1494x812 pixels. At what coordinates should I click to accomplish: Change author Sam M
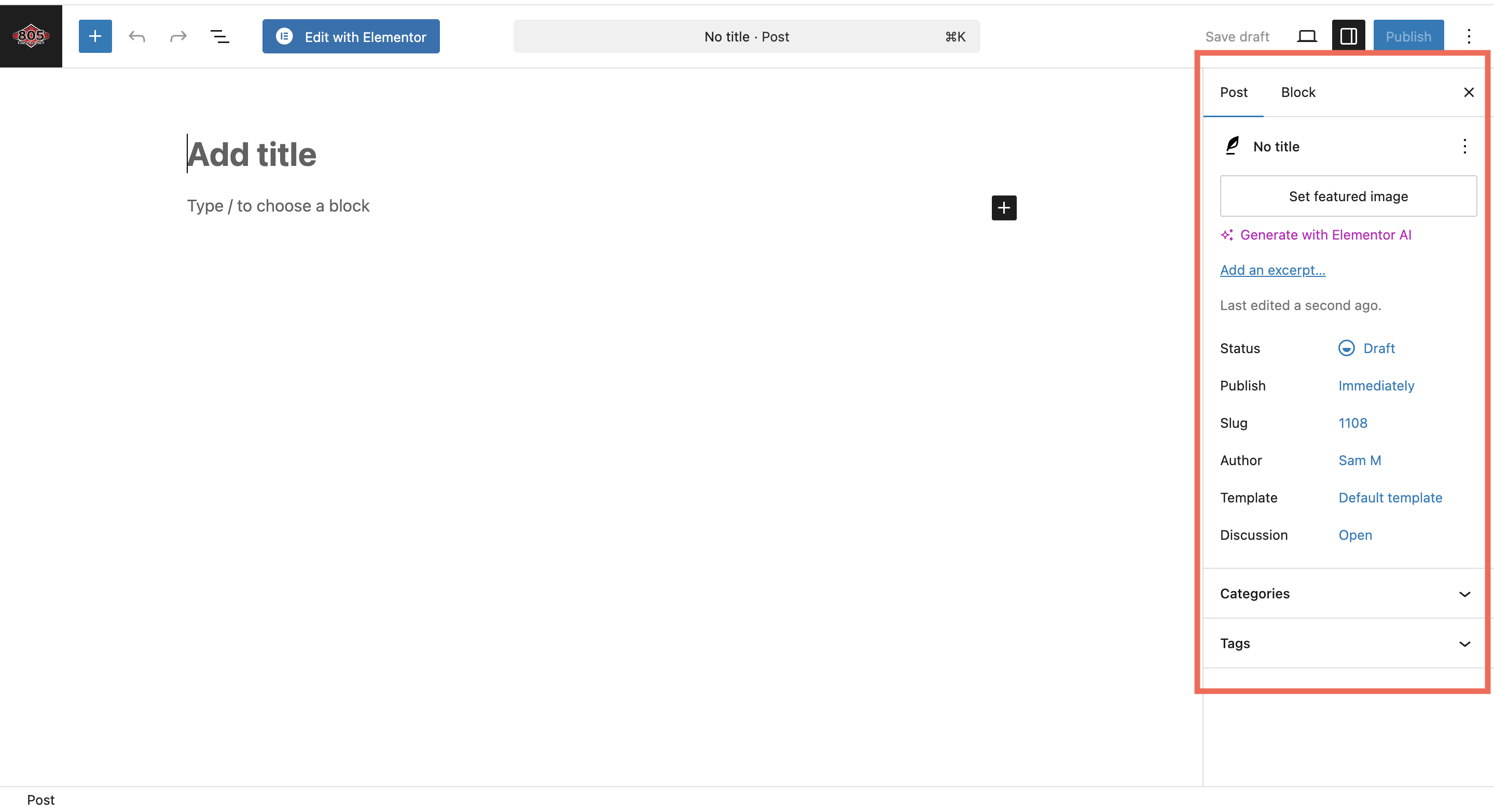point(1360,460)
